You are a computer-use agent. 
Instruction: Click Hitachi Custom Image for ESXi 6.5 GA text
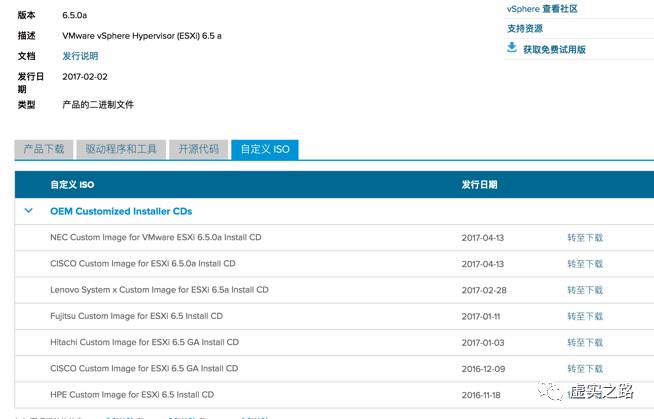coord(144,342)
